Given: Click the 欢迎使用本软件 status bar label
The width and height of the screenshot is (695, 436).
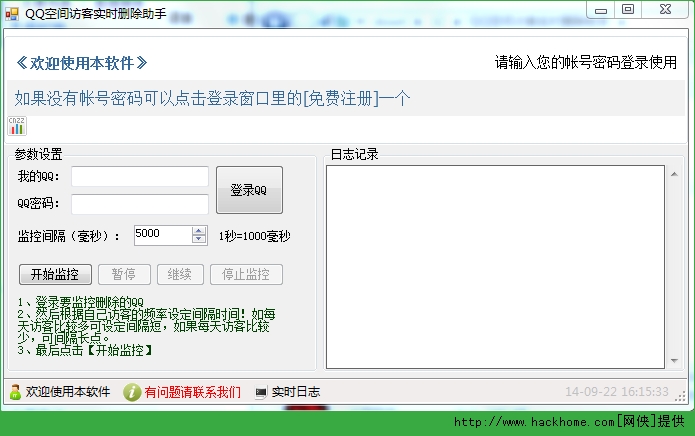Looking at the screenshot, I should (68, 392).
